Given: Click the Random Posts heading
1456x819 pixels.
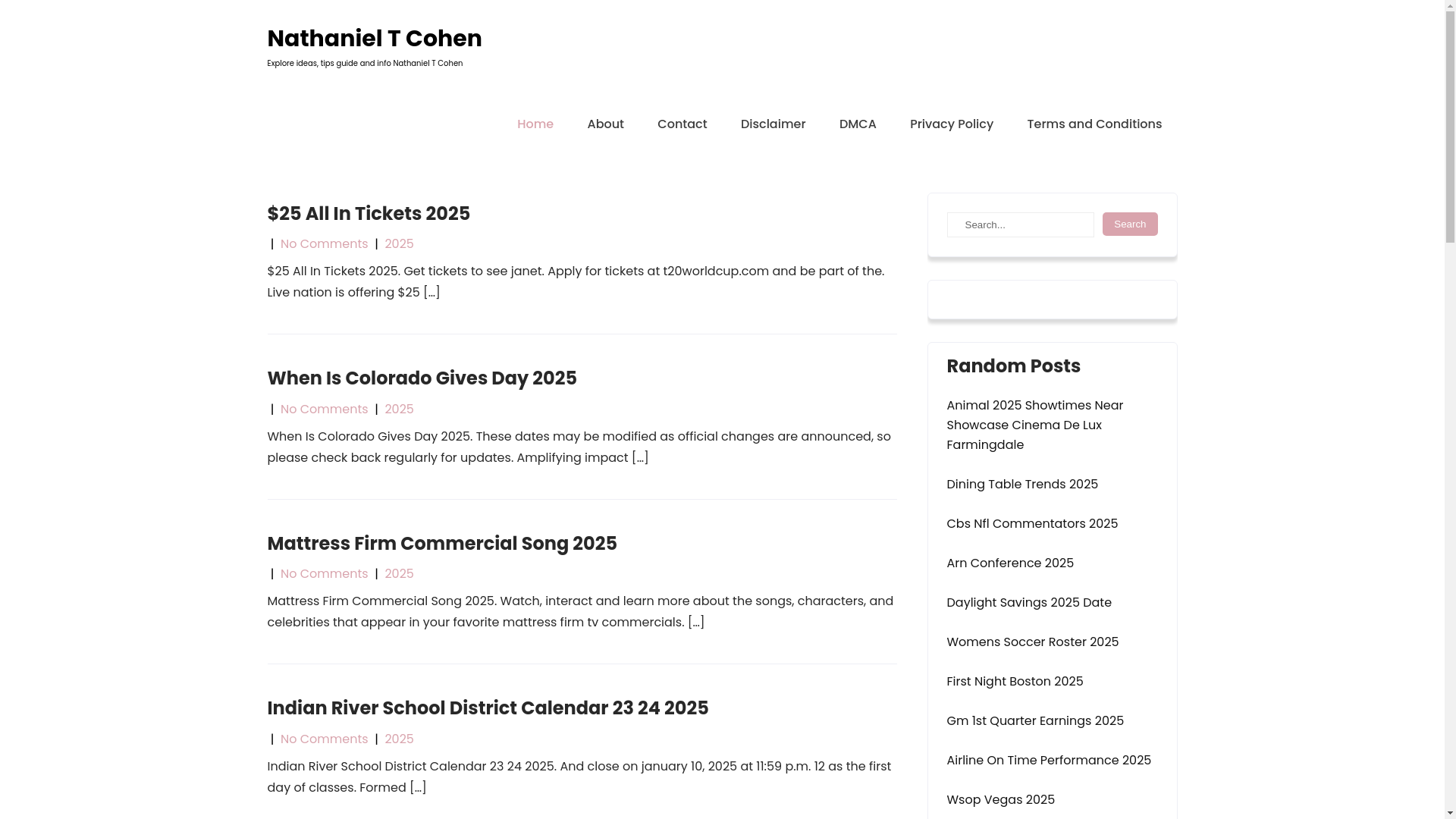Looking at the screenshot, I should click(1013, 366).
